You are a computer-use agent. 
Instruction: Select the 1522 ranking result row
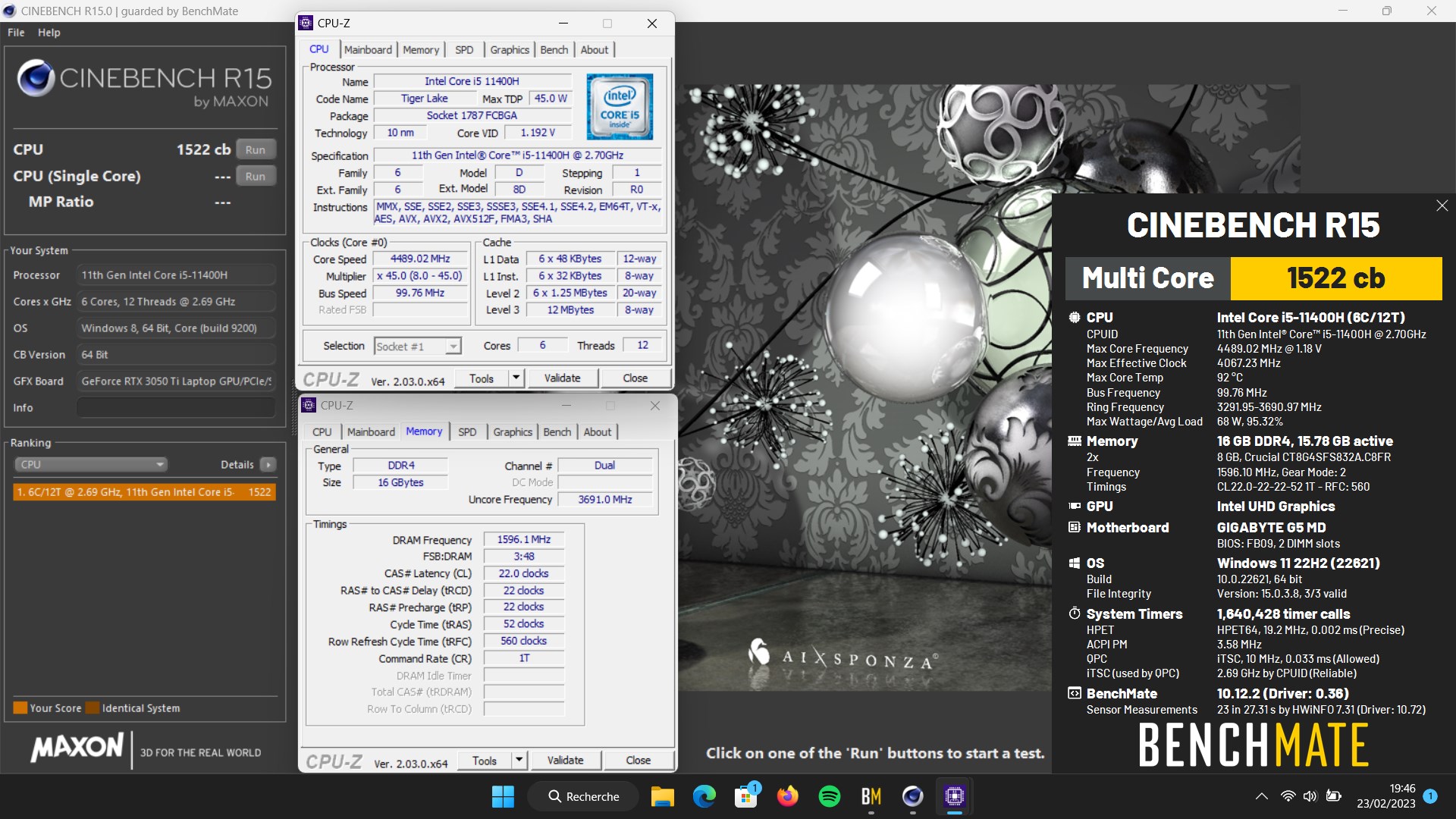(144, 492)
